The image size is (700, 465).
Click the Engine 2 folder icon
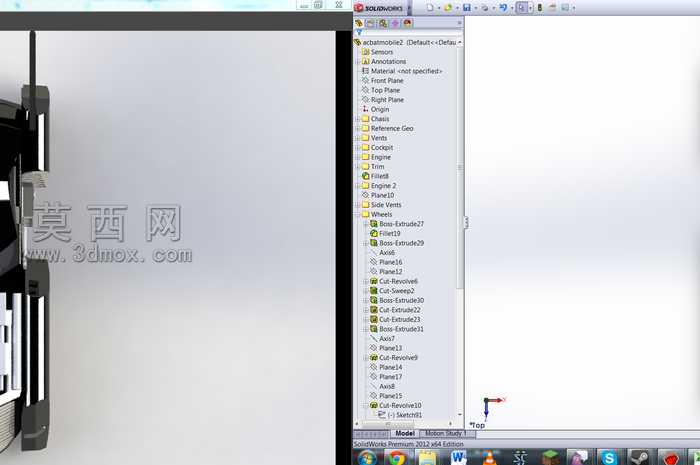tap(366, 186)
